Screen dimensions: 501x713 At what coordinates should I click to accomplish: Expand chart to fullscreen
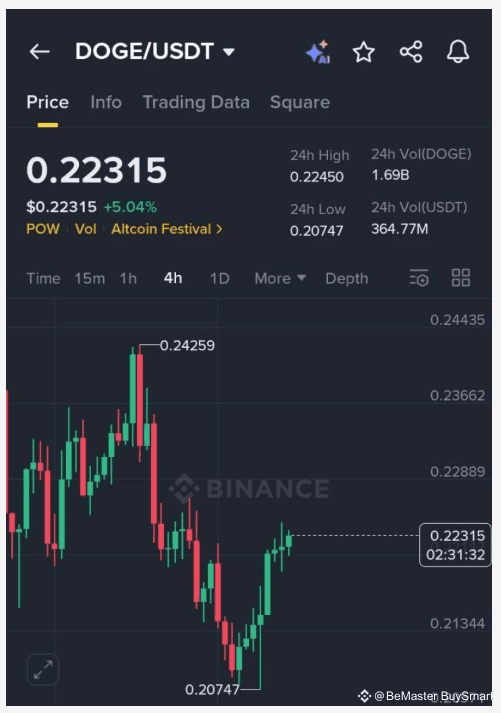tap(43, 669)
